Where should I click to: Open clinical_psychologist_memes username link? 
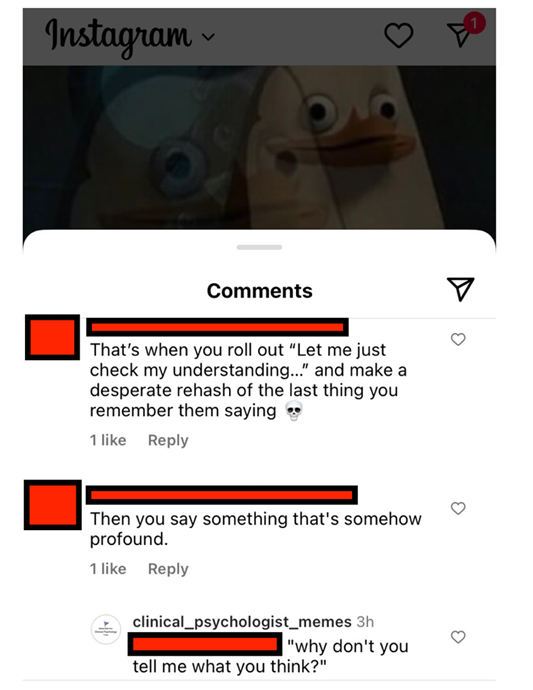(242, 621)
